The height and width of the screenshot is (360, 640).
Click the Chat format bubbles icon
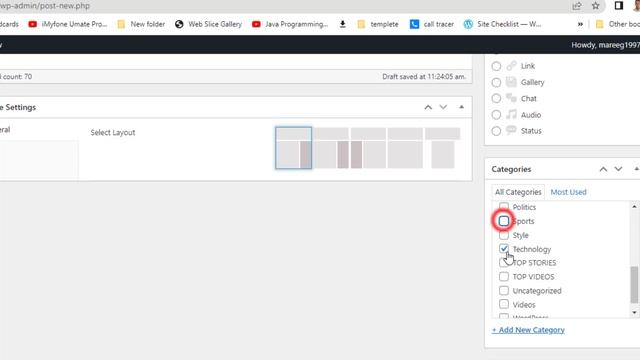click(511, 98)
